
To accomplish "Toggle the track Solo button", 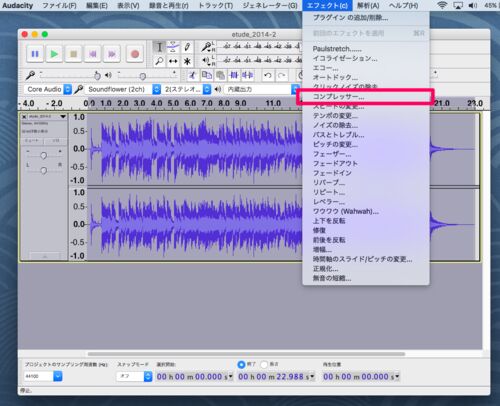I will 55,141.
